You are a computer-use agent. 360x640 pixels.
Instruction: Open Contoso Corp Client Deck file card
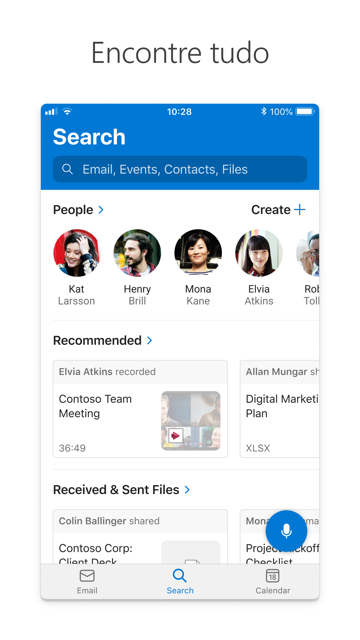[140, 536]
